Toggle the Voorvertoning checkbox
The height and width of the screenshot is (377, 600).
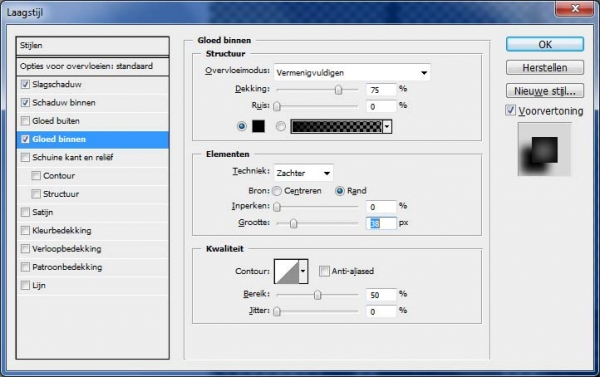(x=510, y=111)
